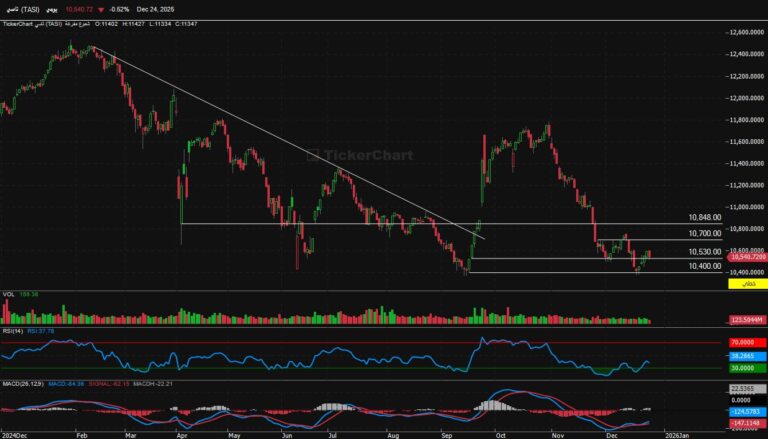
Task: Click the yellow tag below the current price
Action: [x=745, y=285]
